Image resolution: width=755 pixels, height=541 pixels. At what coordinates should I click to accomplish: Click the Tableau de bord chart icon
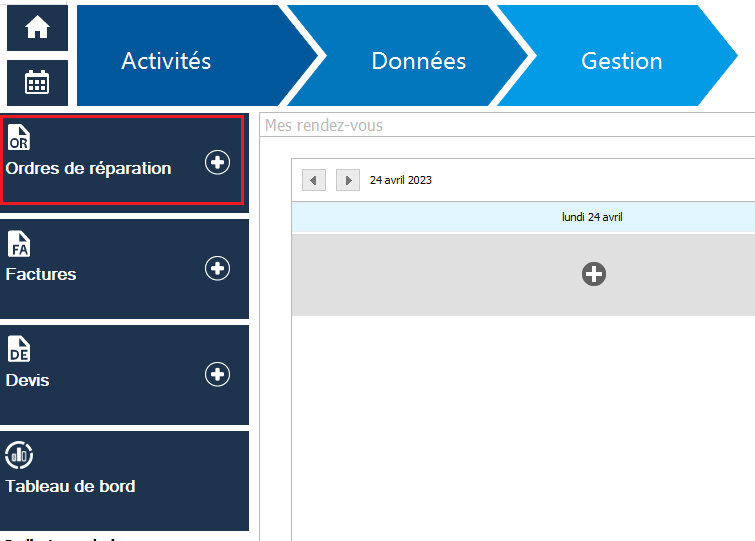[19, 455]
